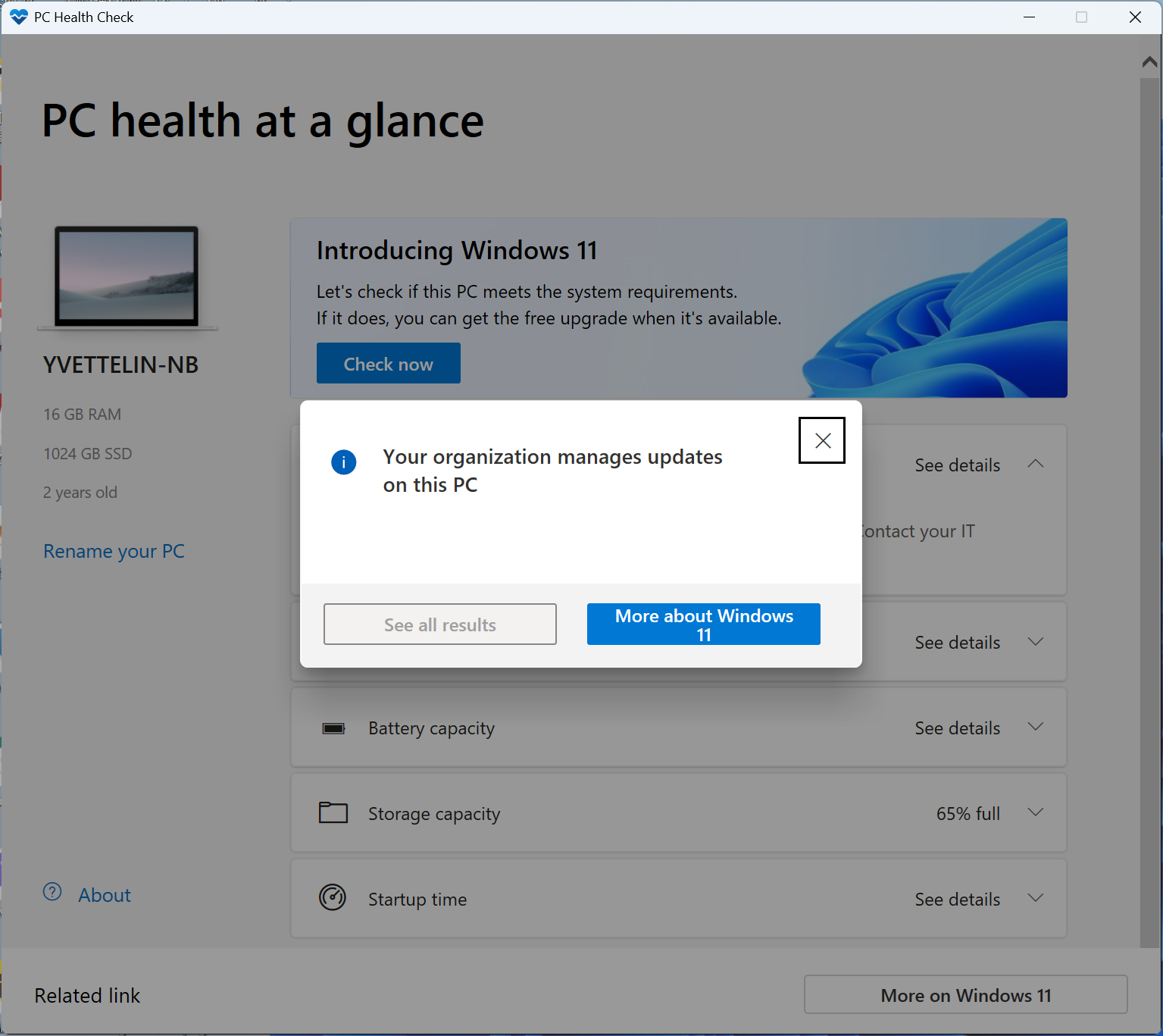The image size is (1163, 1036).
Task: Expand the Storage capacity chevron
Action: 1036,812
